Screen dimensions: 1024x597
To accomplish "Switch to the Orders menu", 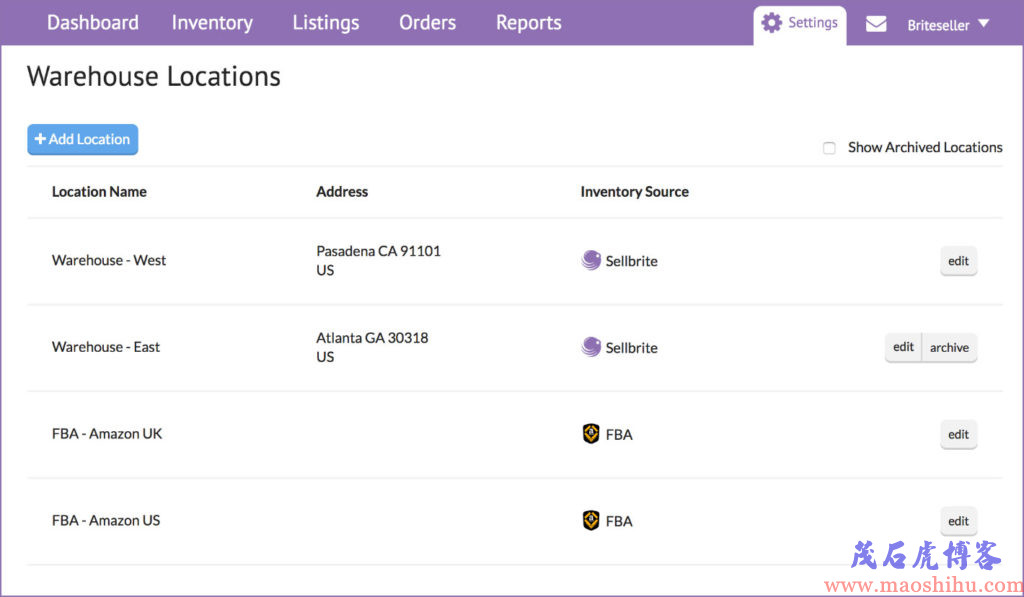I will coord(428,23).
